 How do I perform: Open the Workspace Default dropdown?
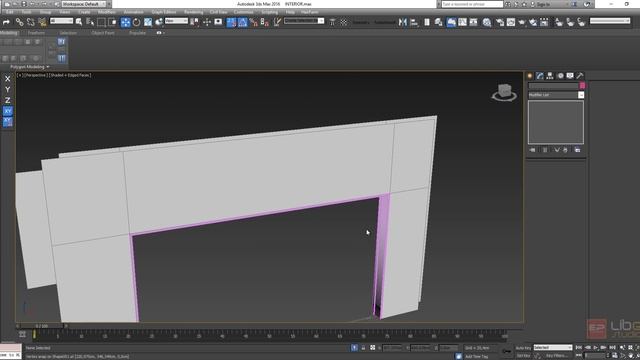tap(84, 4)
